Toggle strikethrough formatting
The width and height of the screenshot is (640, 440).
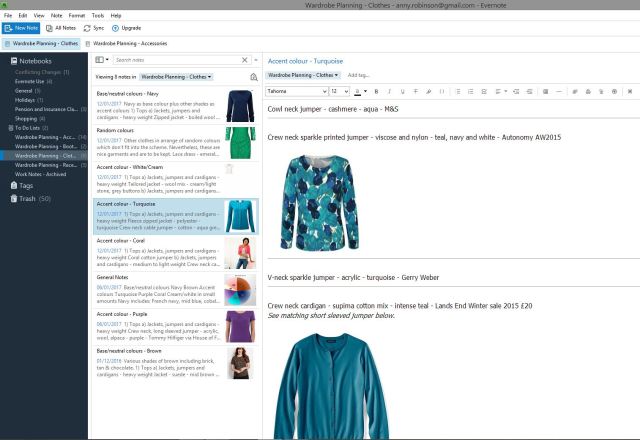coord(416,91)
